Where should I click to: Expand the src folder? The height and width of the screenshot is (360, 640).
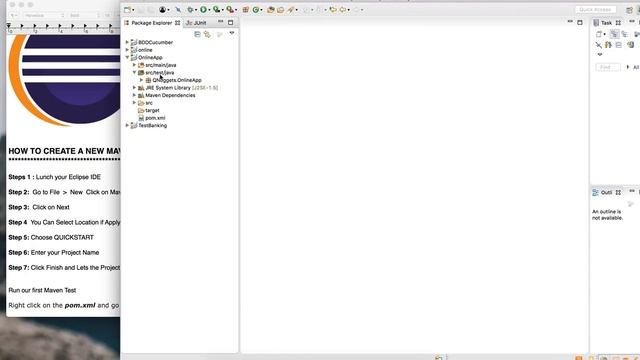(x=134, y=103)
